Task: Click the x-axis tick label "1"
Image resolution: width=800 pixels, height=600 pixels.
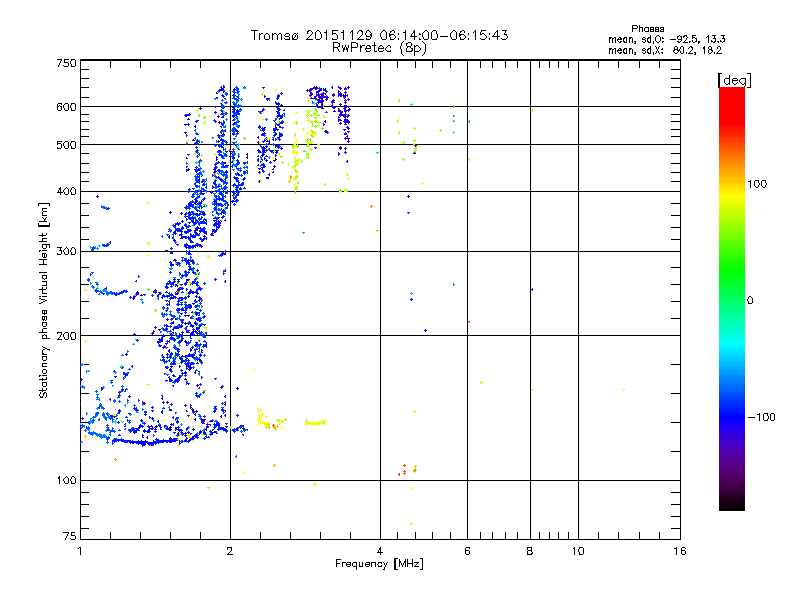Action: tap(80, 551)
